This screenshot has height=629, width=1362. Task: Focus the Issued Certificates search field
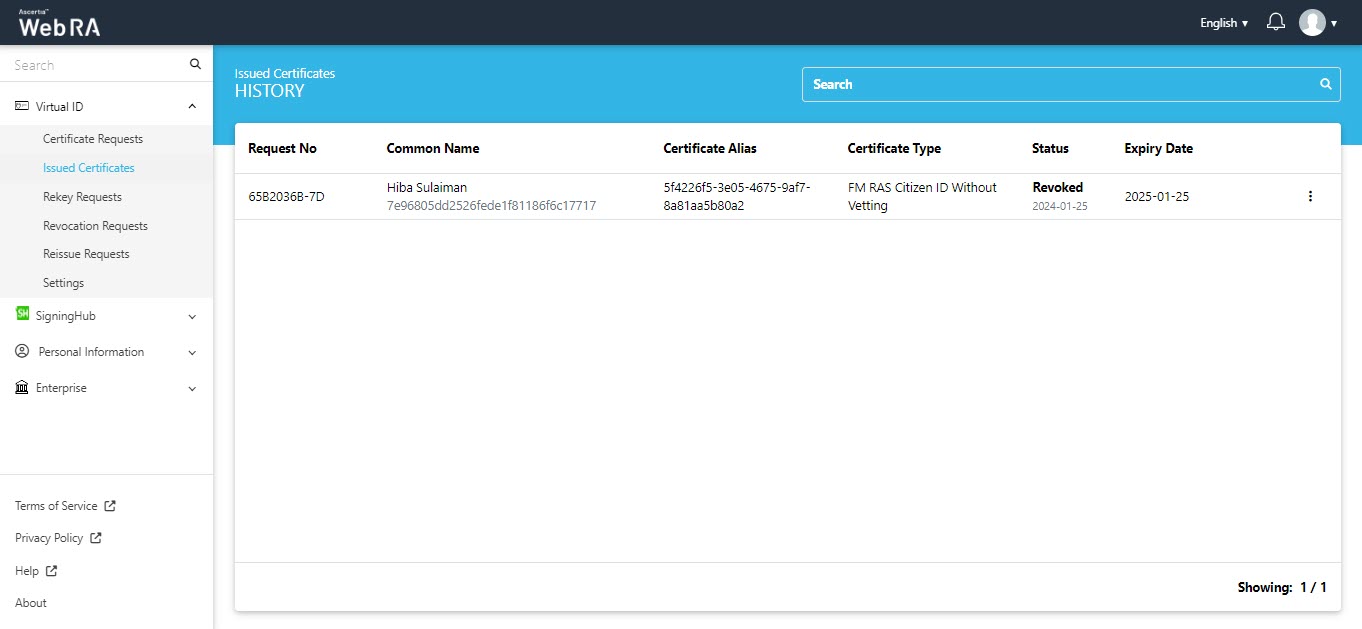[1060, 85]
